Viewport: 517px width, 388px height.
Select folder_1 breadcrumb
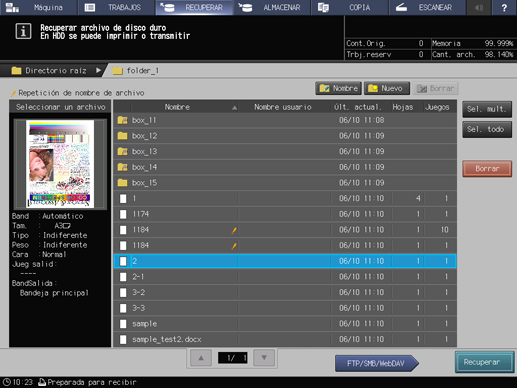tap(136, 71)
